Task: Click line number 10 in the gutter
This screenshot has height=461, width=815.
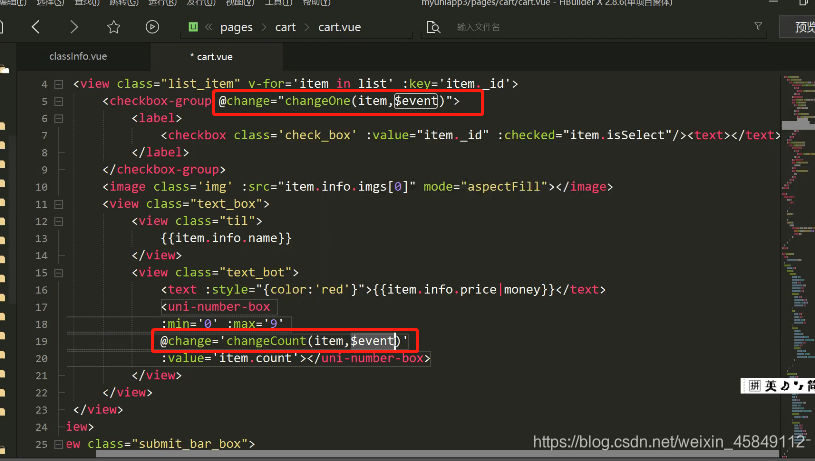Action: (x=42, y=187)
